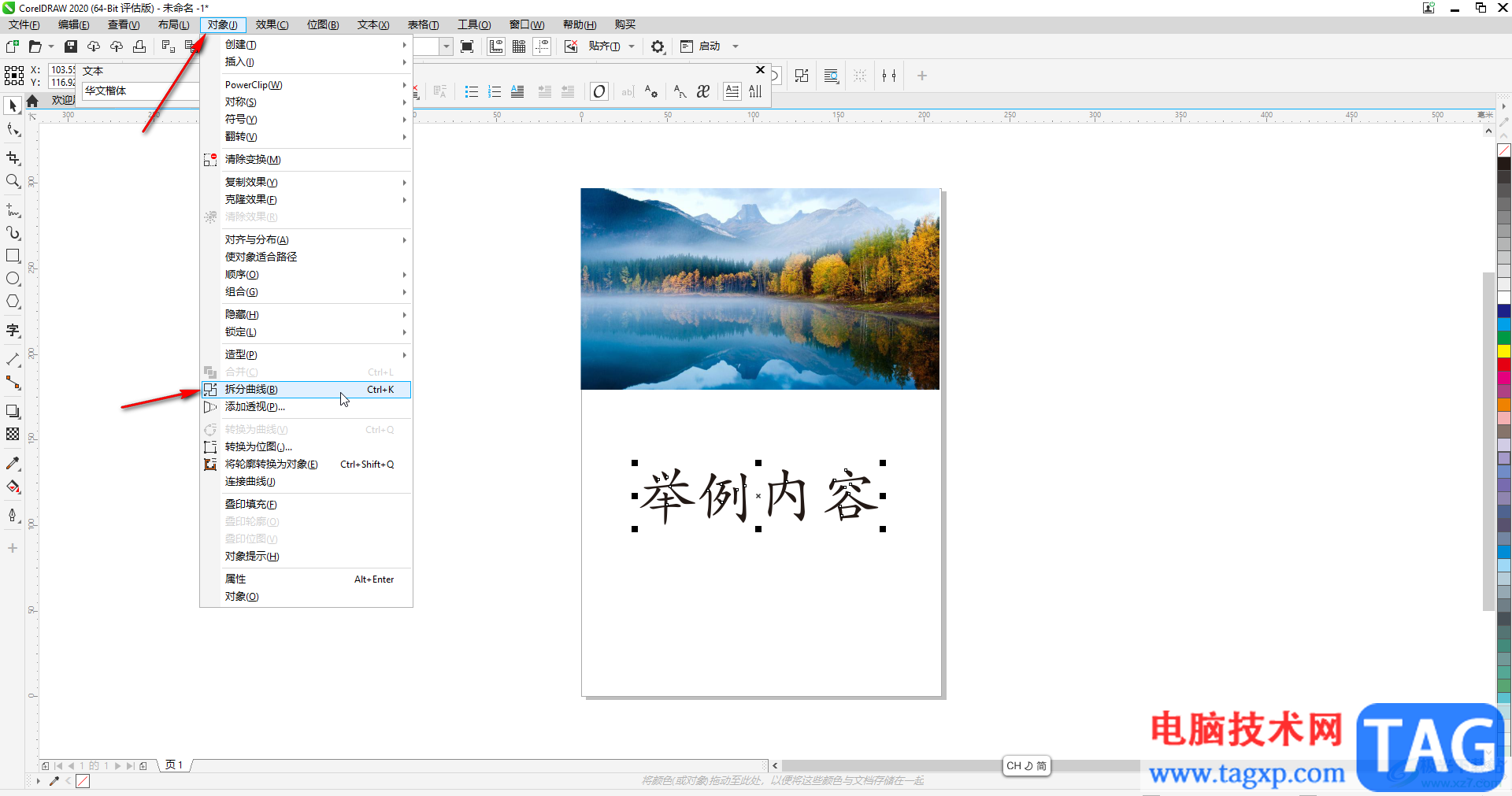The image size is (1512, 796).
Task: Expand the 启动 launch dropdown arrow
Action: (x=736, y=46)
